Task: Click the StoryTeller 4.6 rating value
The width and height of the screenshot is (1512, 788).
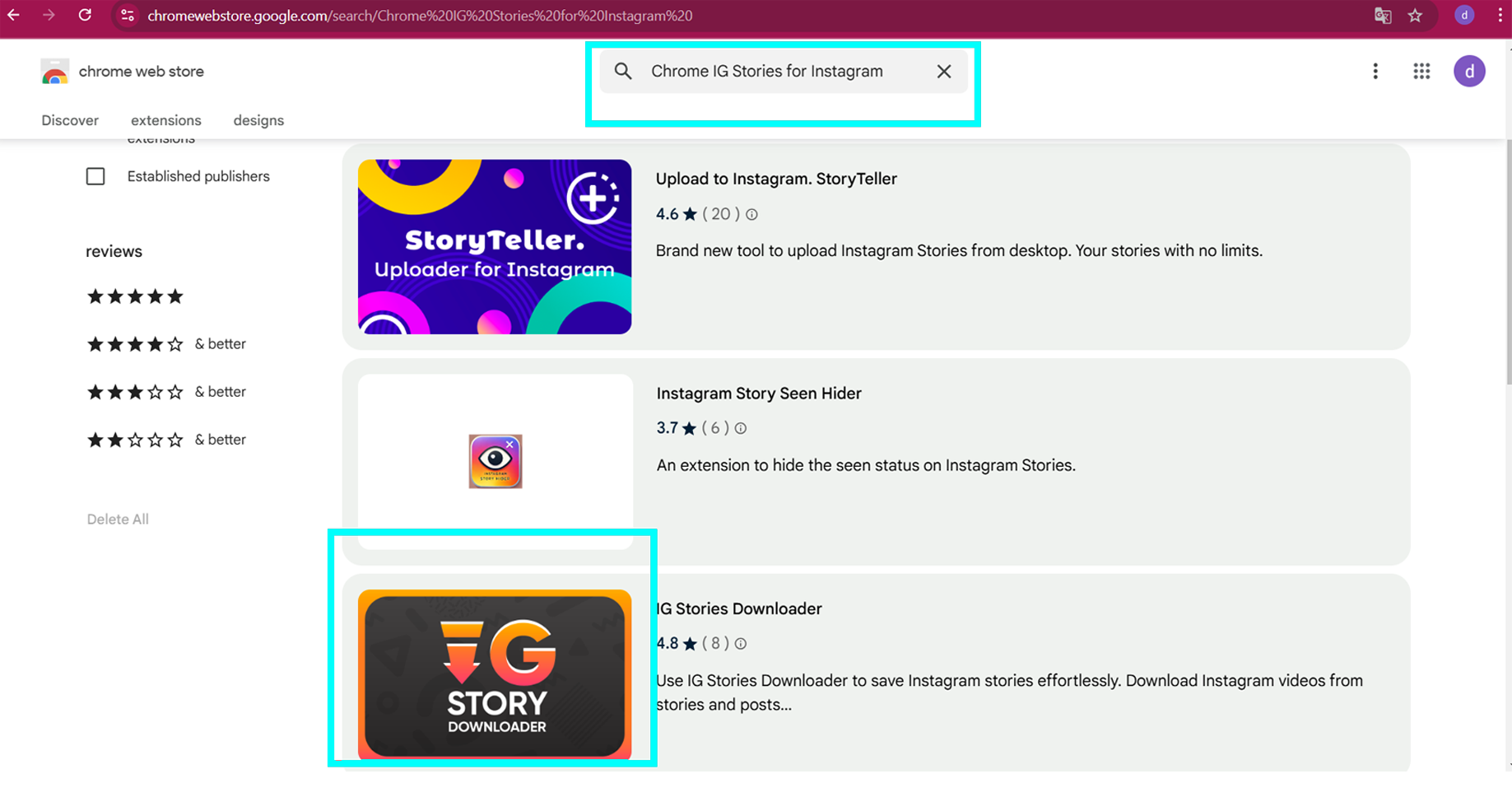Action: point(667,214)
